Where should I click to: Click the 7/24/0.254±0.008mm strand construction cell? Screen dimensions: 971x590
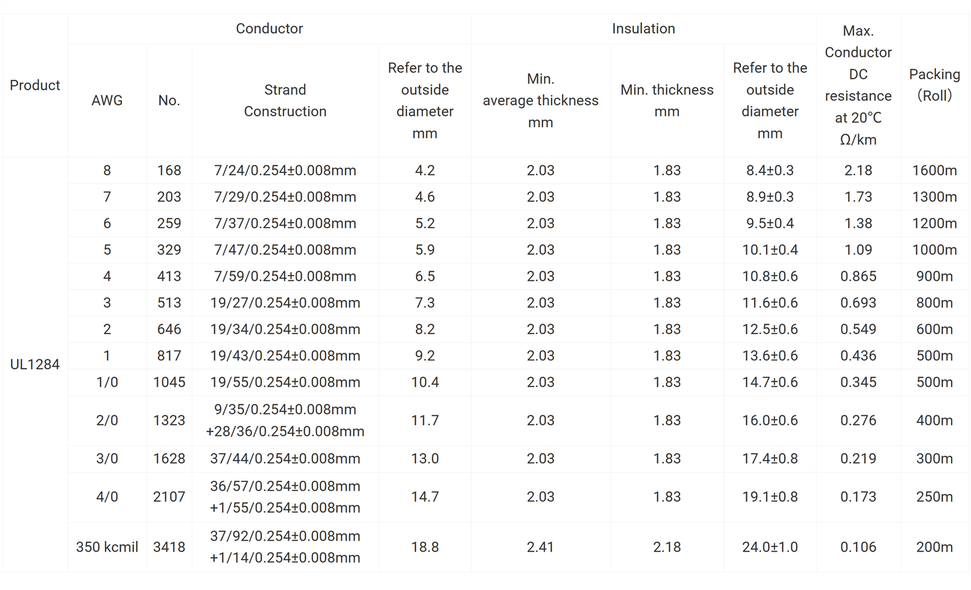click(x=285, y=171)
